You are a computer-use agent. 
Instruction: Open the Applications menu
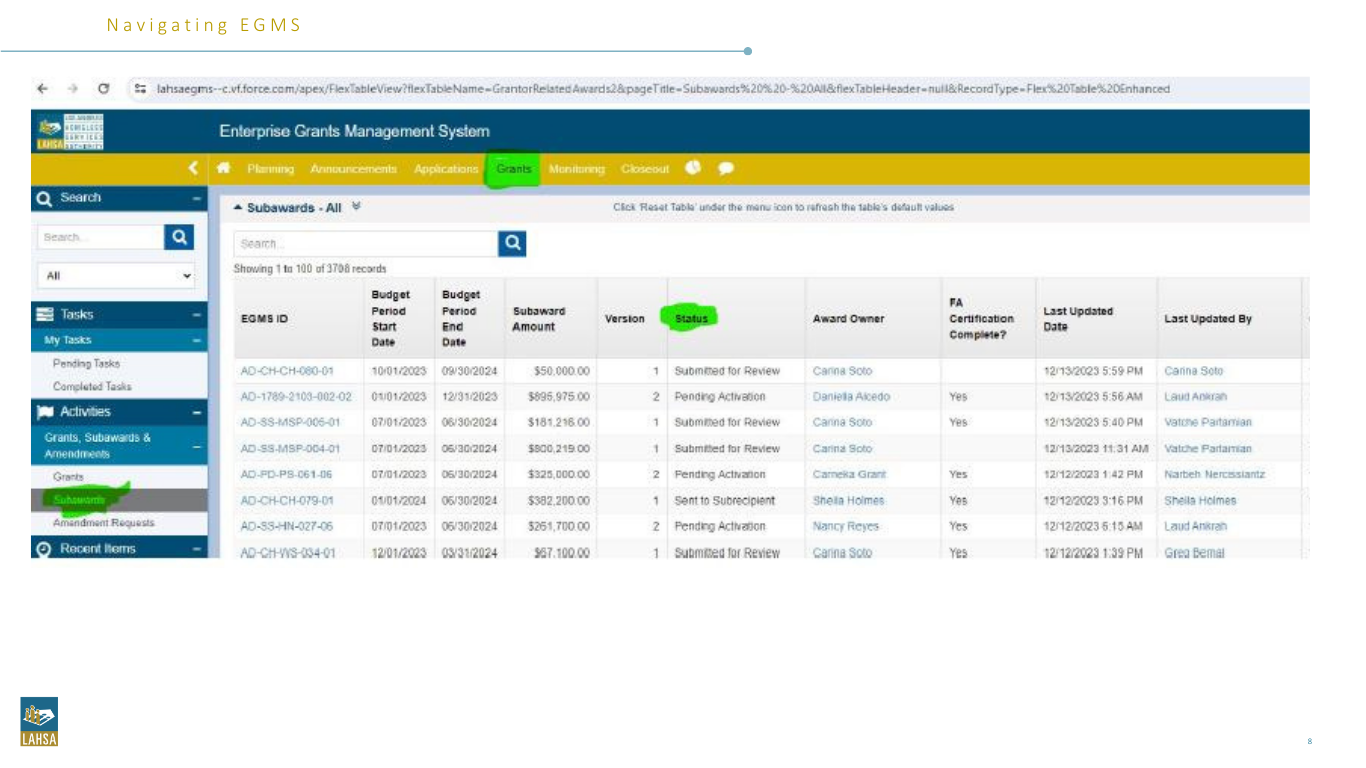(x=446, y=169)
